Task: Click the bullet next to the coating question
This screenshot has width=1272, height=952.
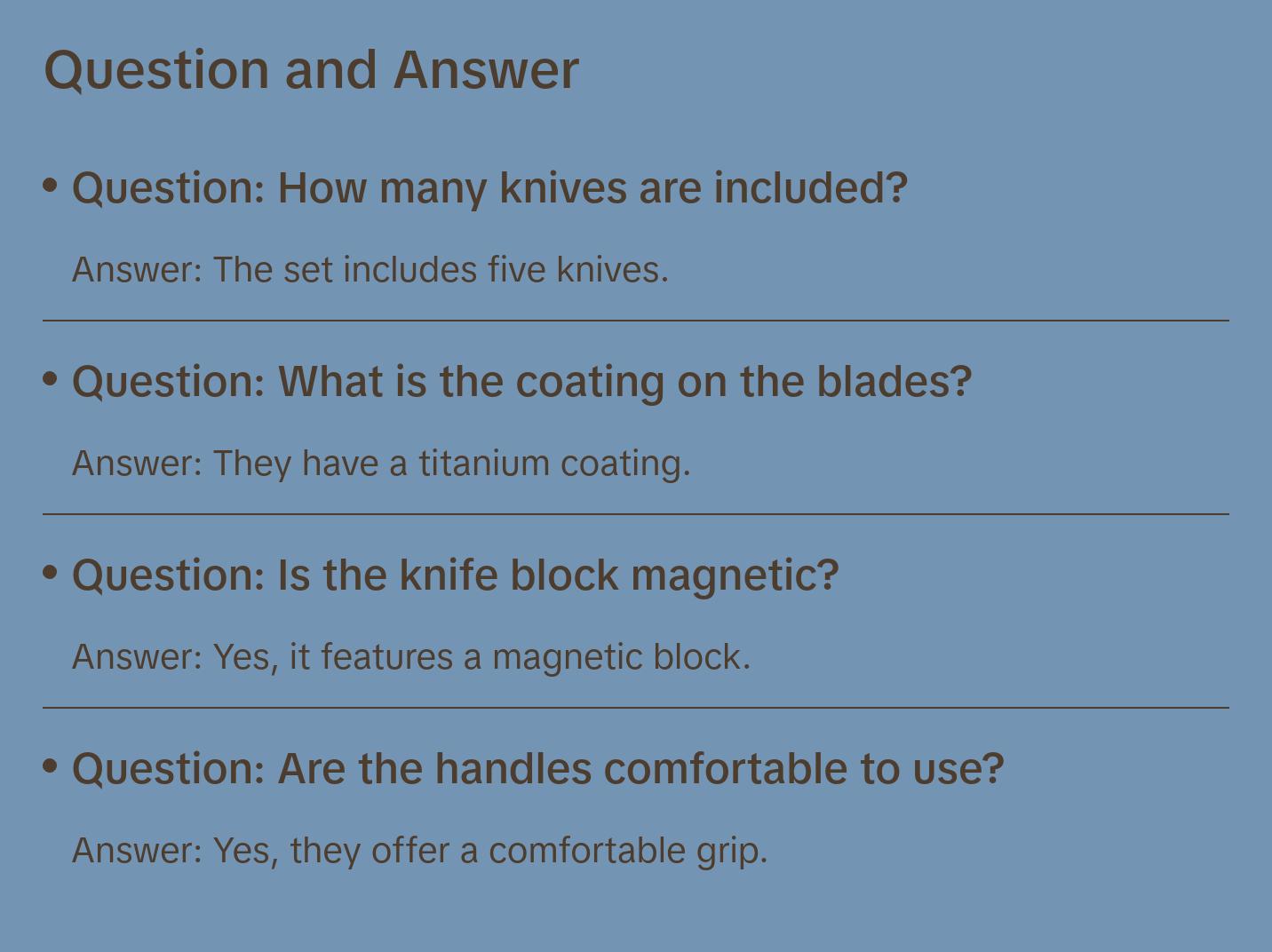Action: [51, 379]
